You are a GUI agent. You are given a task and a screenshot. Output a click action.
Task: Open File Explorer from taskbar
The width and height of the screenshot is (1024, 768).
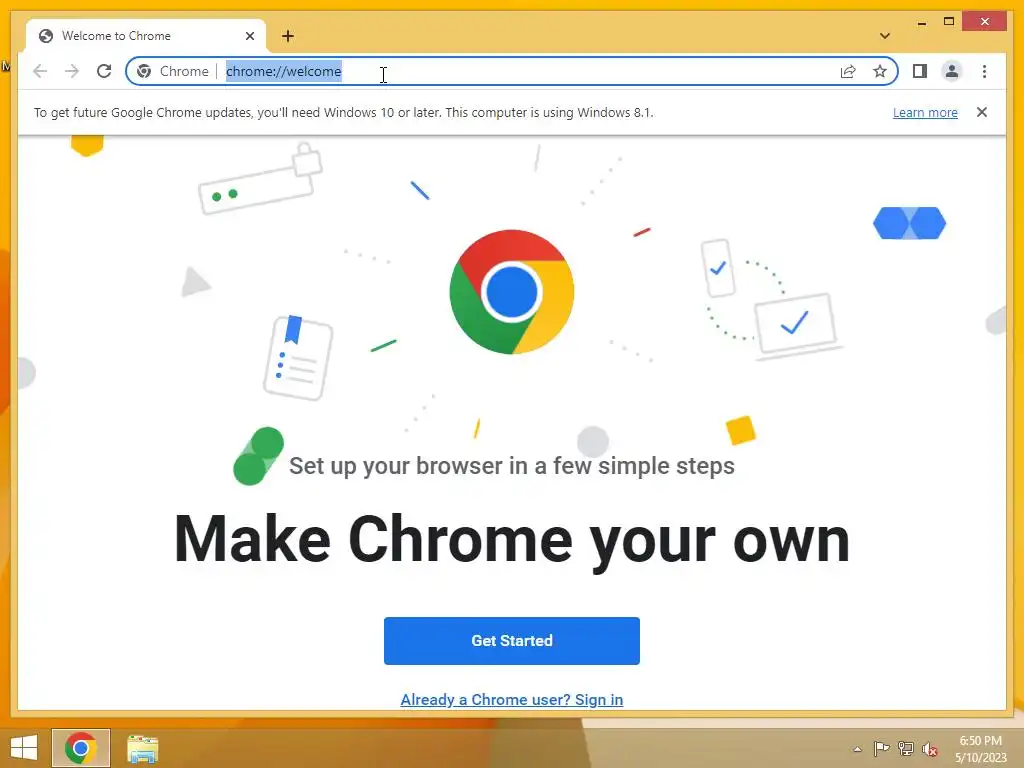click(142, 748)
